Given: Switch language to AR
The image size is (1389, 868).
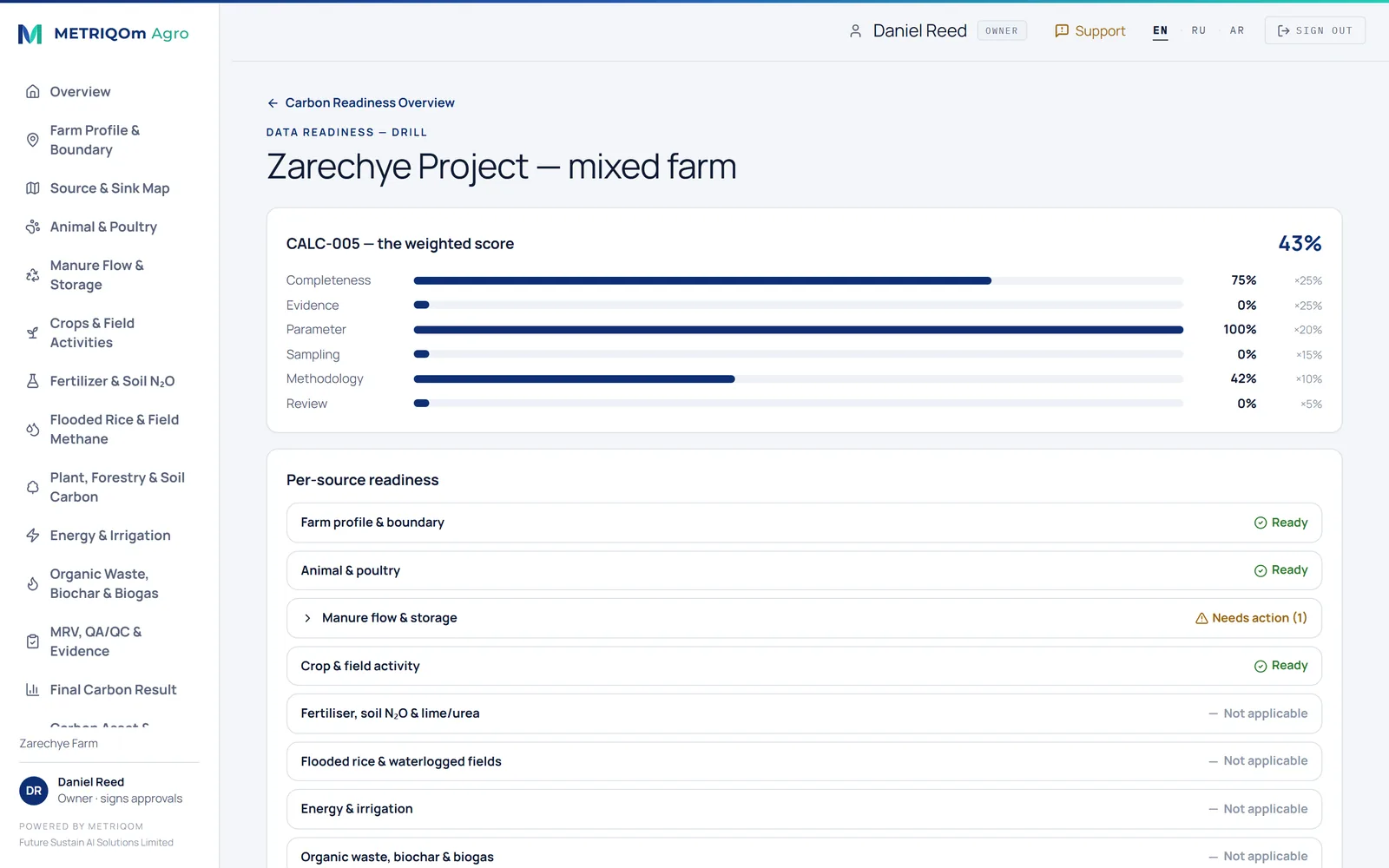Looking at the screenshot, I should coord(1237,30).
